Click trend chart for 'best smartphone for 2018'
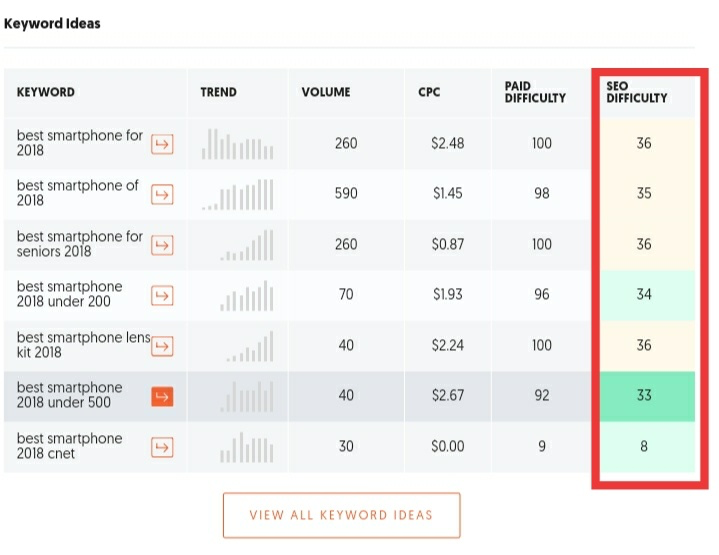The width and height of the screenshot is (719, 555). [x=237, y=144]
